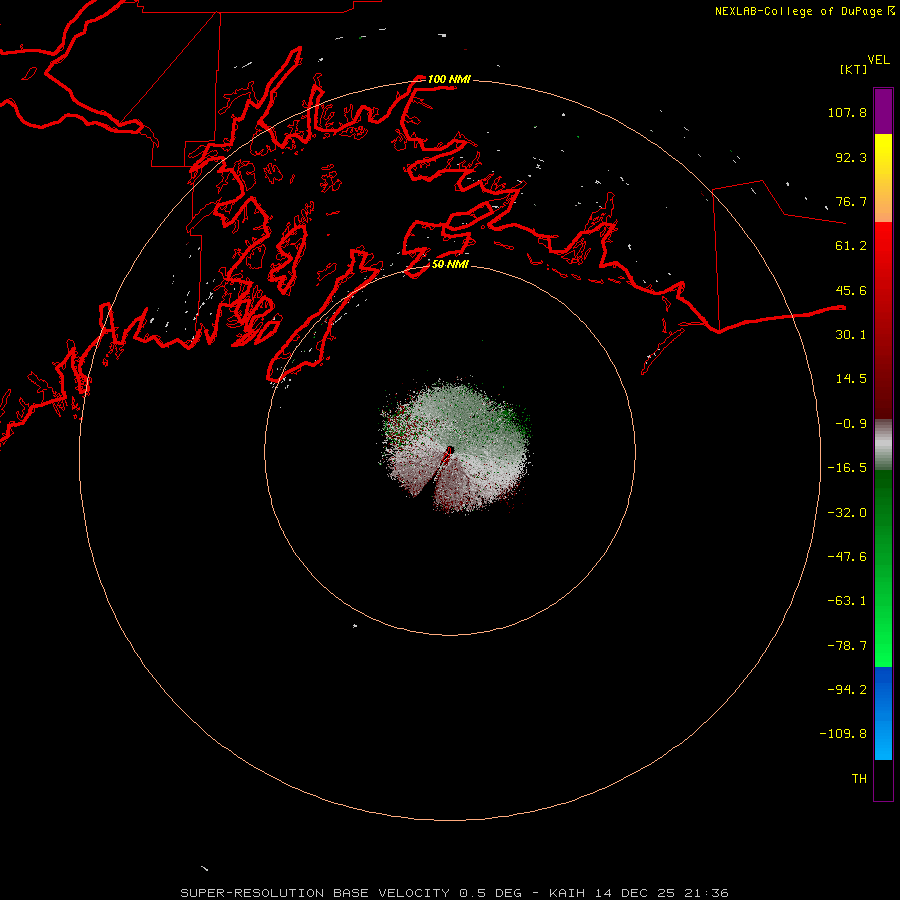
Task: Click the NEXLAB-College of DuPage credit text
Action: click(798, 11)
